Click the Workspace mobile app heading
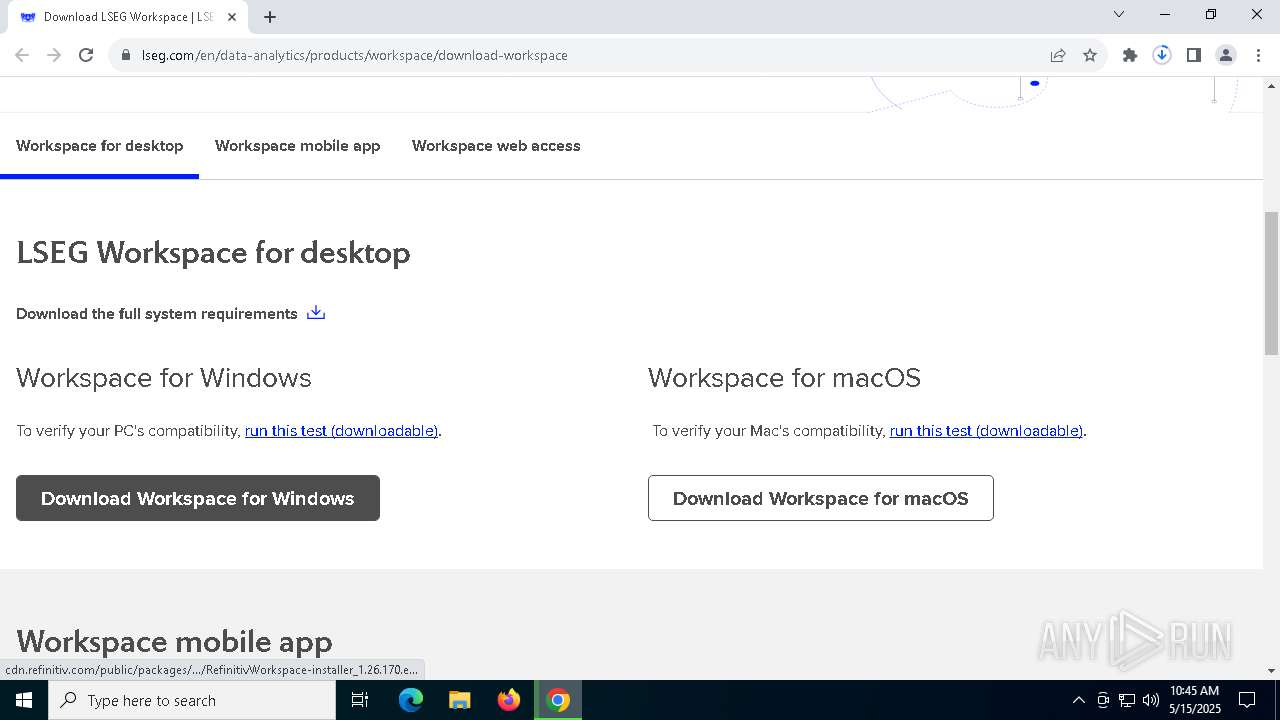 click(174, 641)
